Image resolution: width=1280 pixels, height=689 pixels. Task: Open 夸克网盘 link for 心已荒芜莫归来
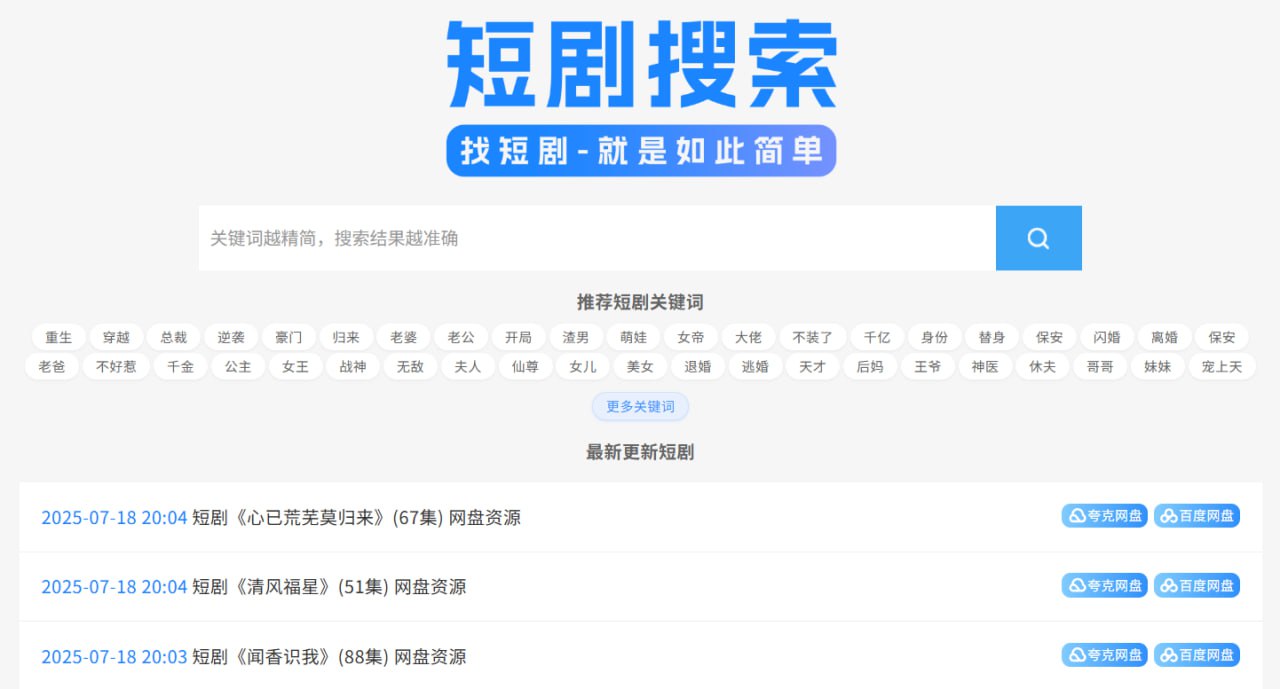click(1104, 516)
